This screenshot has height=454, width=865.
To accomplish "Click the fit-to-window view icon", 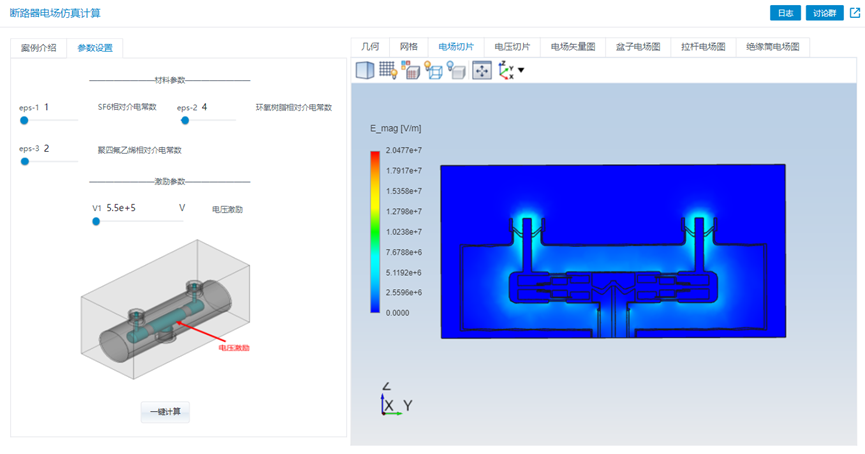I will coord(482,70).
